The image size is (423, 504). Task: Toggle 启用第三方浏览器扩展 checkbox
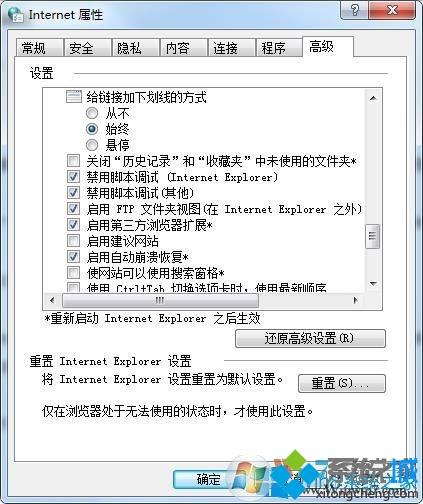point(73,225)
